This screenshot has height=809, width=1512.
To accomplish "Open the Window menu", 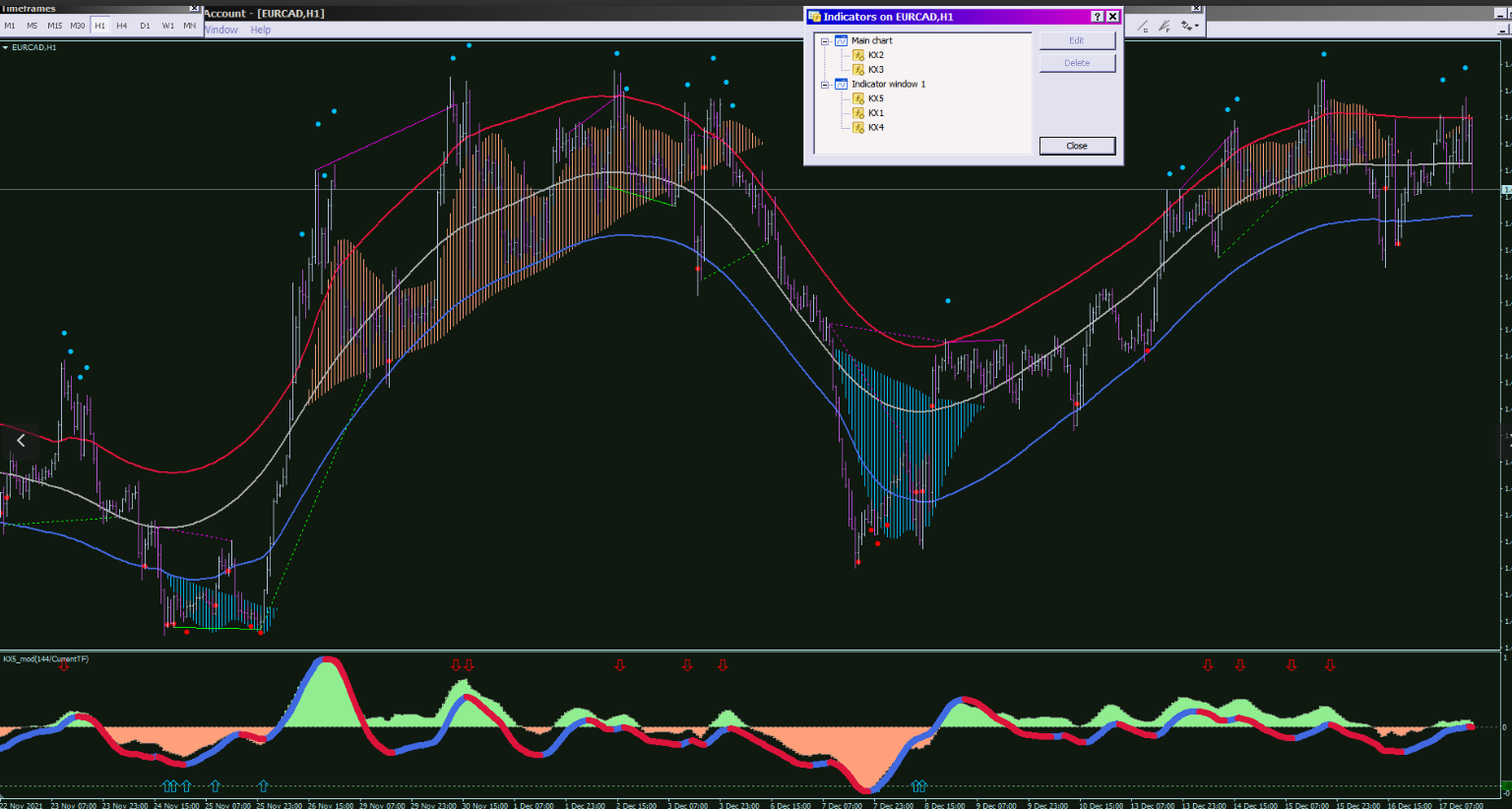I will (x=221, y=30).
